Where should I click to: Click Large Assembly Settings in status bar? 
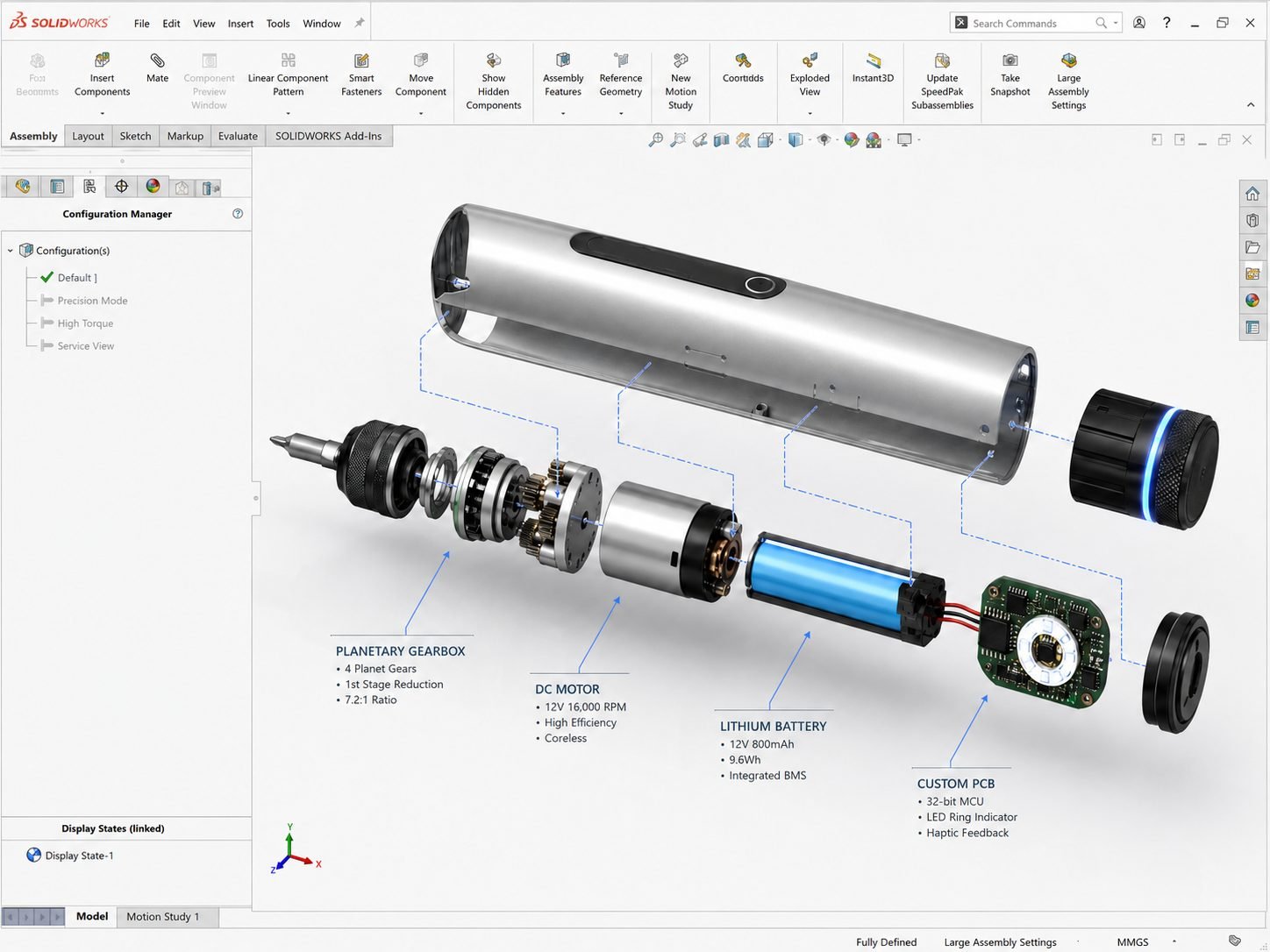click(x=1000, y=941)
